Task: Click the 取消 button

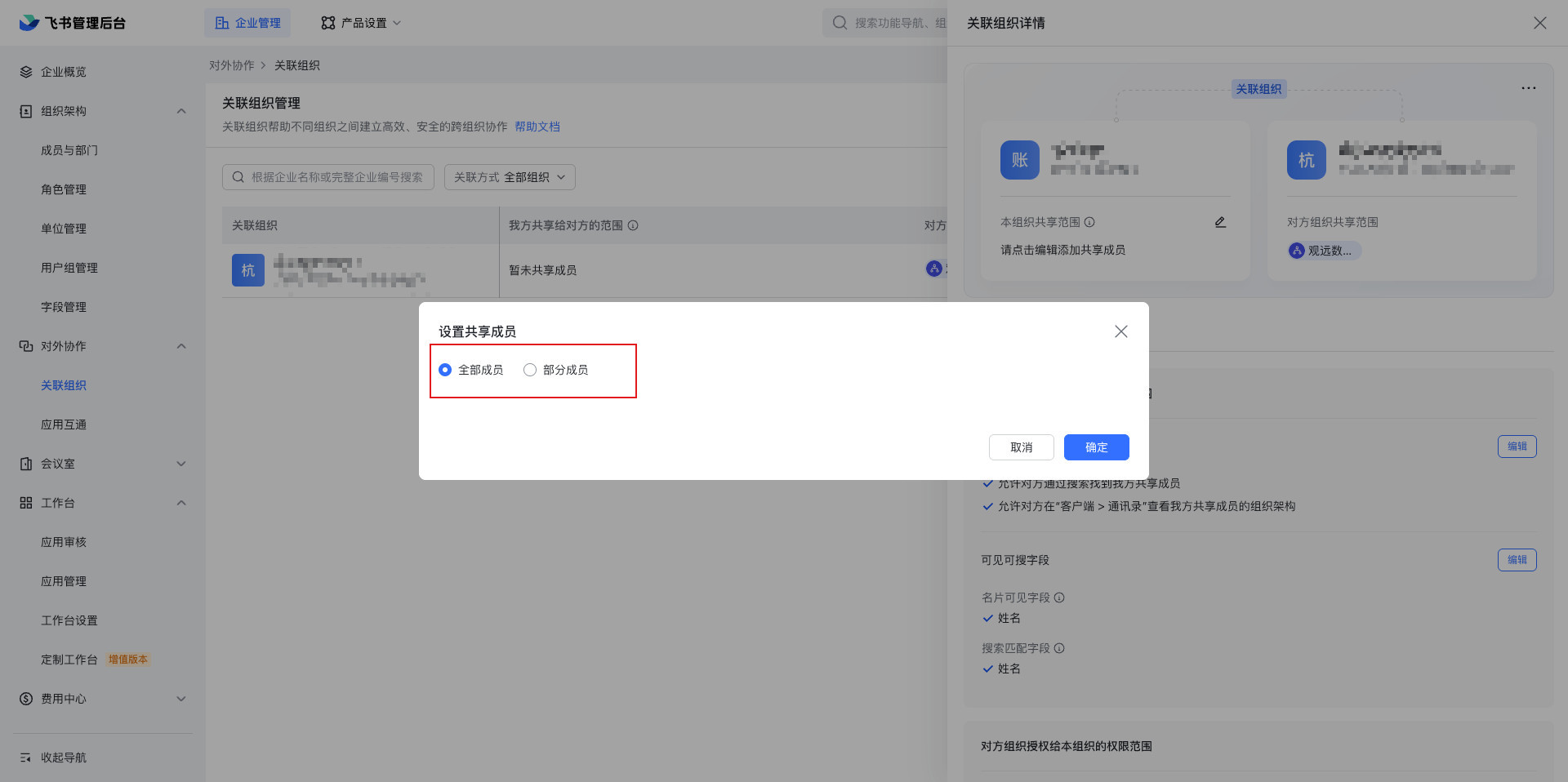Action: (1021, 447)
